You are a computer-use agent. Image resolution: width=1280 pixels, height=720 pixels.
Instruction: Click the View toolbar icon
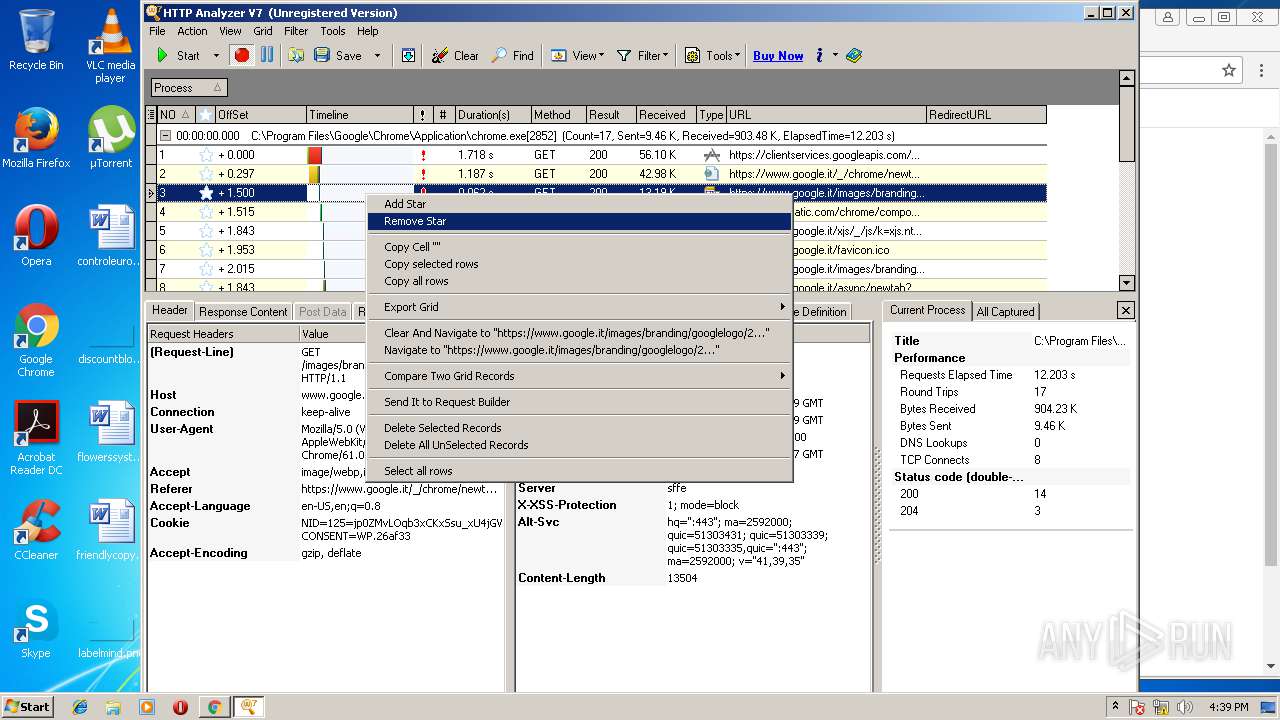(559, 56)
